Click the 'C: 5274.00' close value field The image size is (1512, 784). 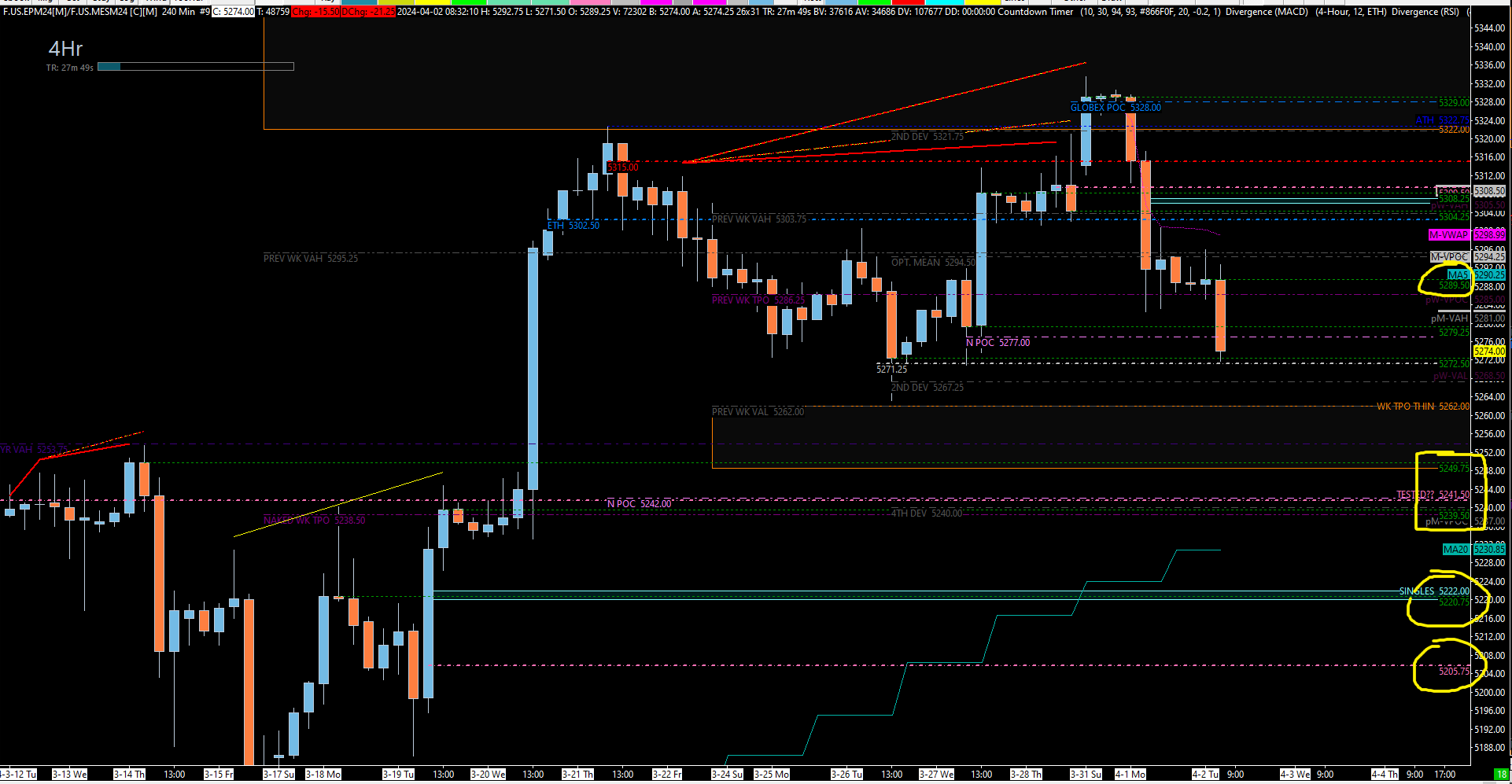click(234, 12)
